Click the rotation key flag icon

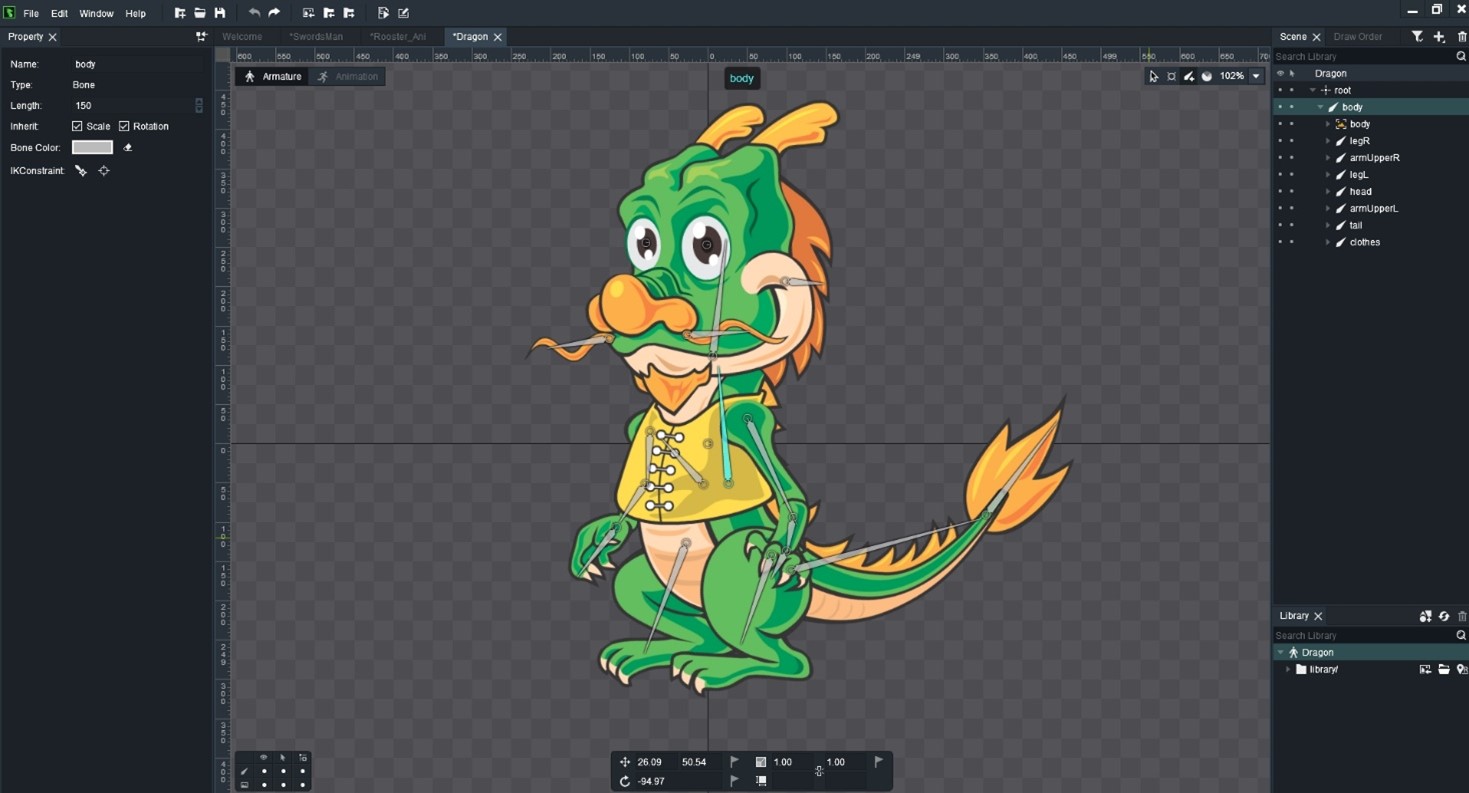734,781
